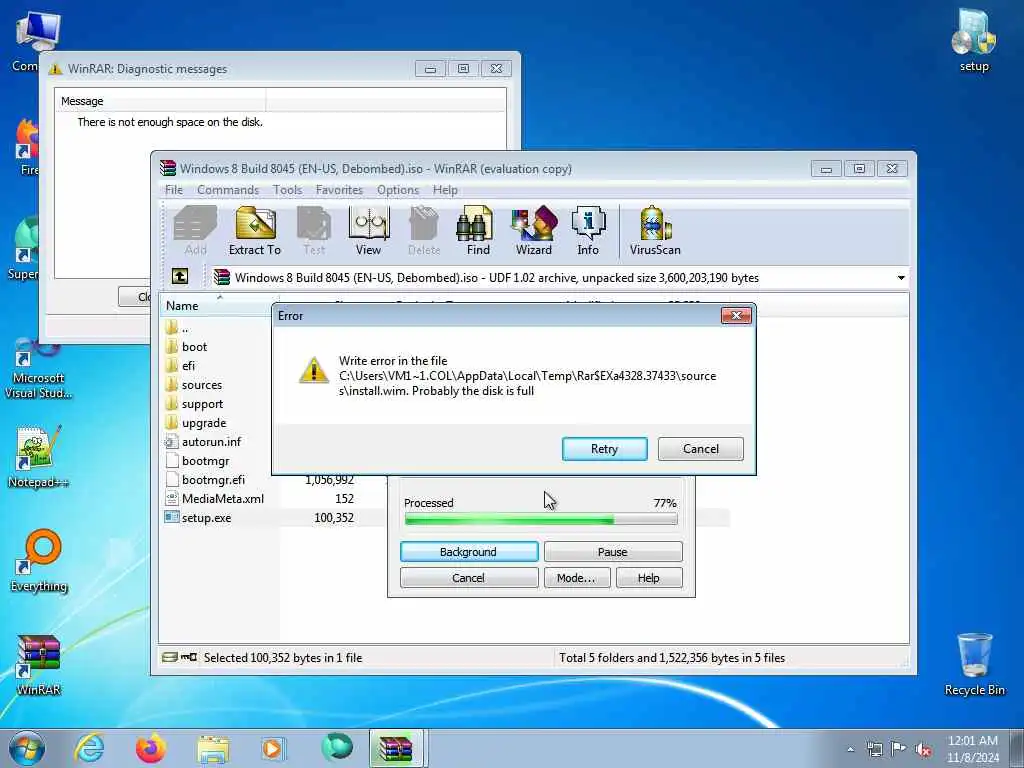Open the setup disc icon on desktop
Screen dimensions: 1024x768
[x=973, y=39]
